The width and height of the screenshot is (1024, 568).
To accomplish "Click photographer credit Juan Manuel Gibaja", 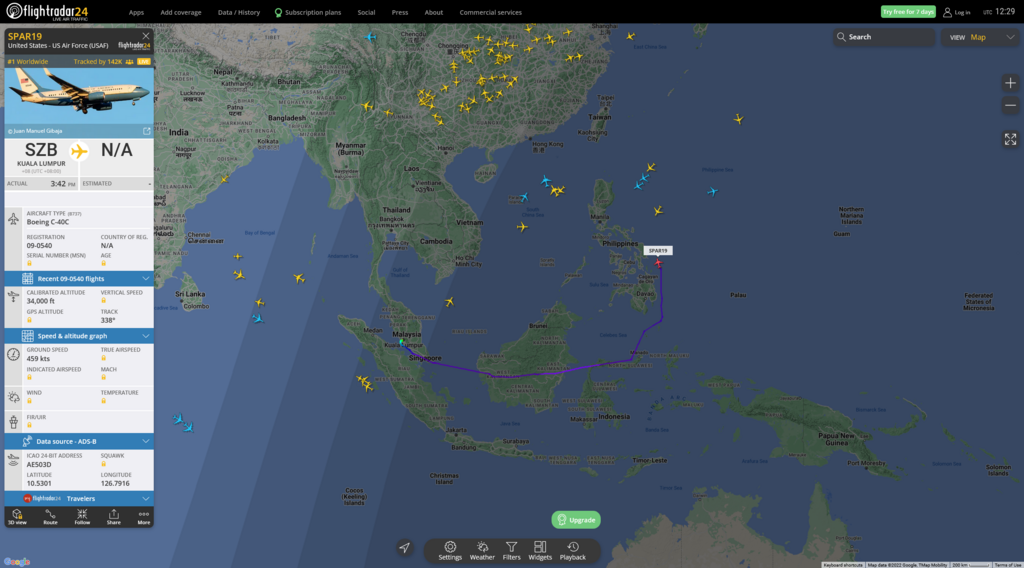I will pyautogui.click(x=35, y=131).
